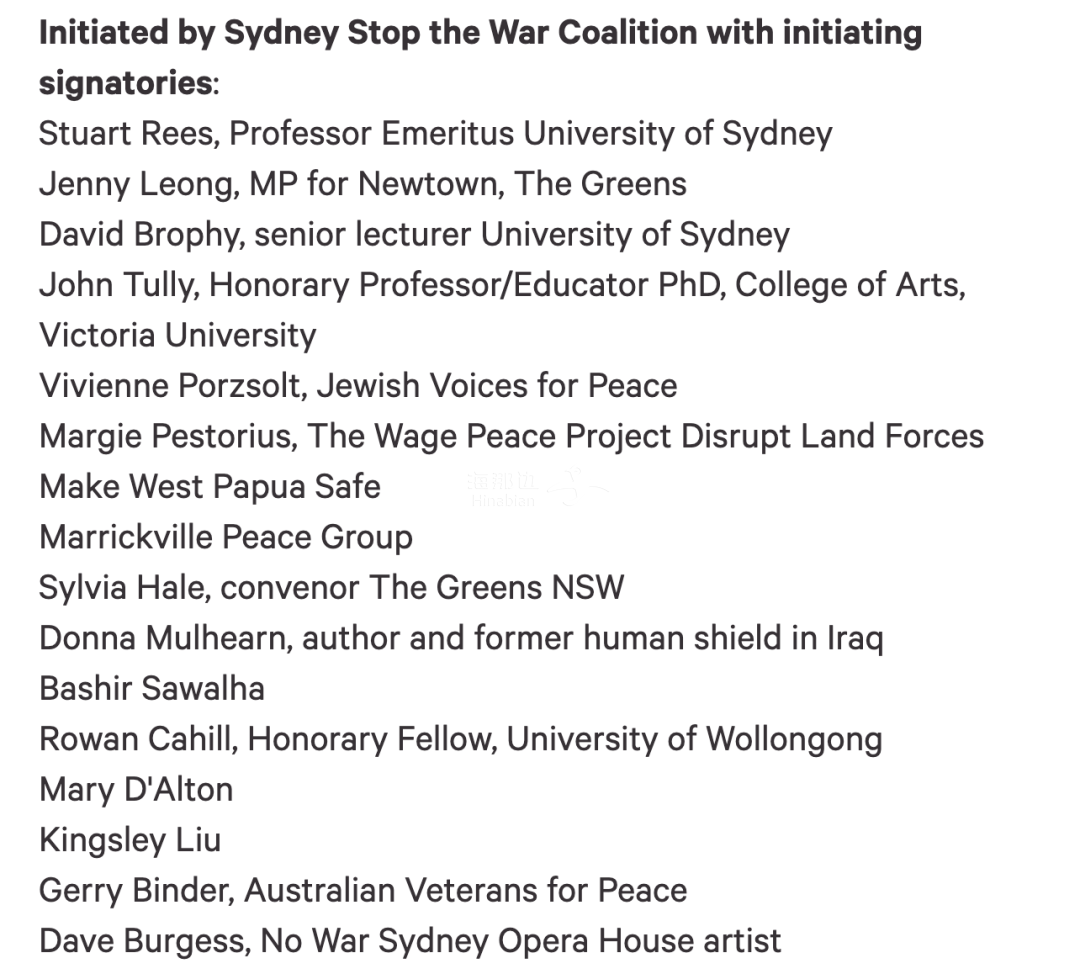Click 'Marrickville Peace Group' entry
This screenshot has width=1080, height=974.
point(226,537)
